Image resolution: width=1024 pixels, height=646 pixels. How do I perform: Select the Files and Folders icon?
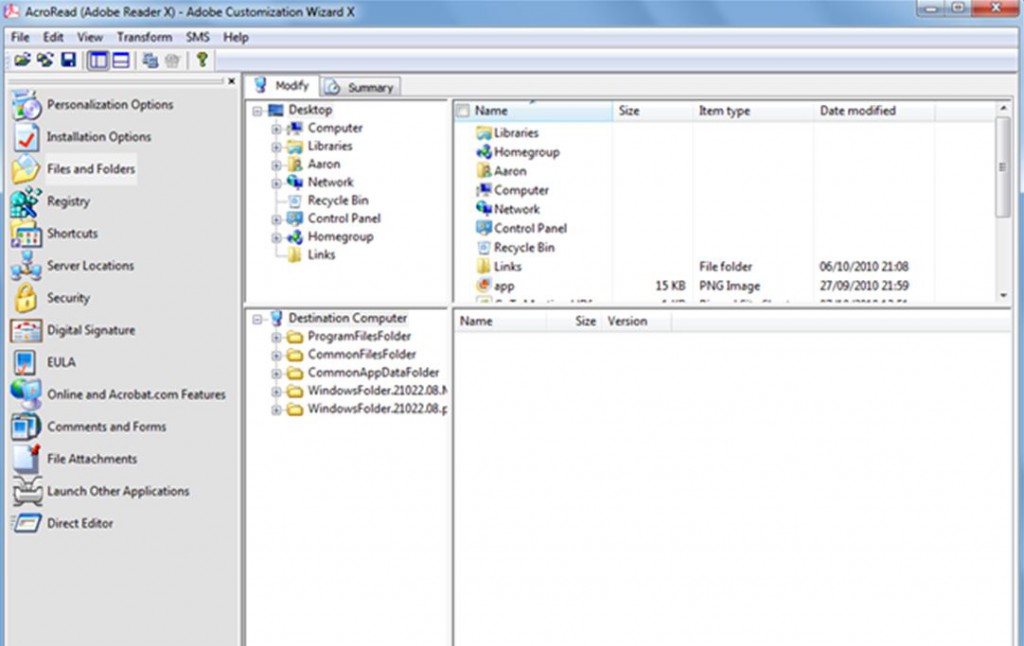(x=26, y=169)
